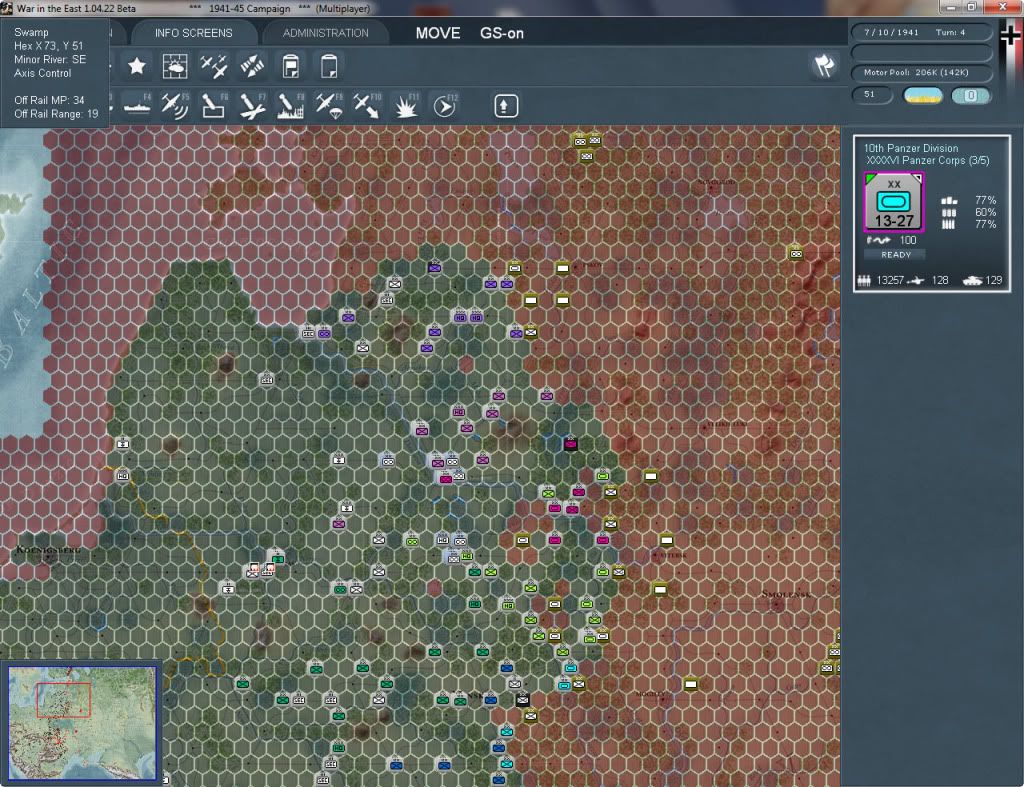Click the date 7/10/1941 Turn 4 field
Image resolution: width=1024 pixels, height=787 pixels.
tap(922, 32)
